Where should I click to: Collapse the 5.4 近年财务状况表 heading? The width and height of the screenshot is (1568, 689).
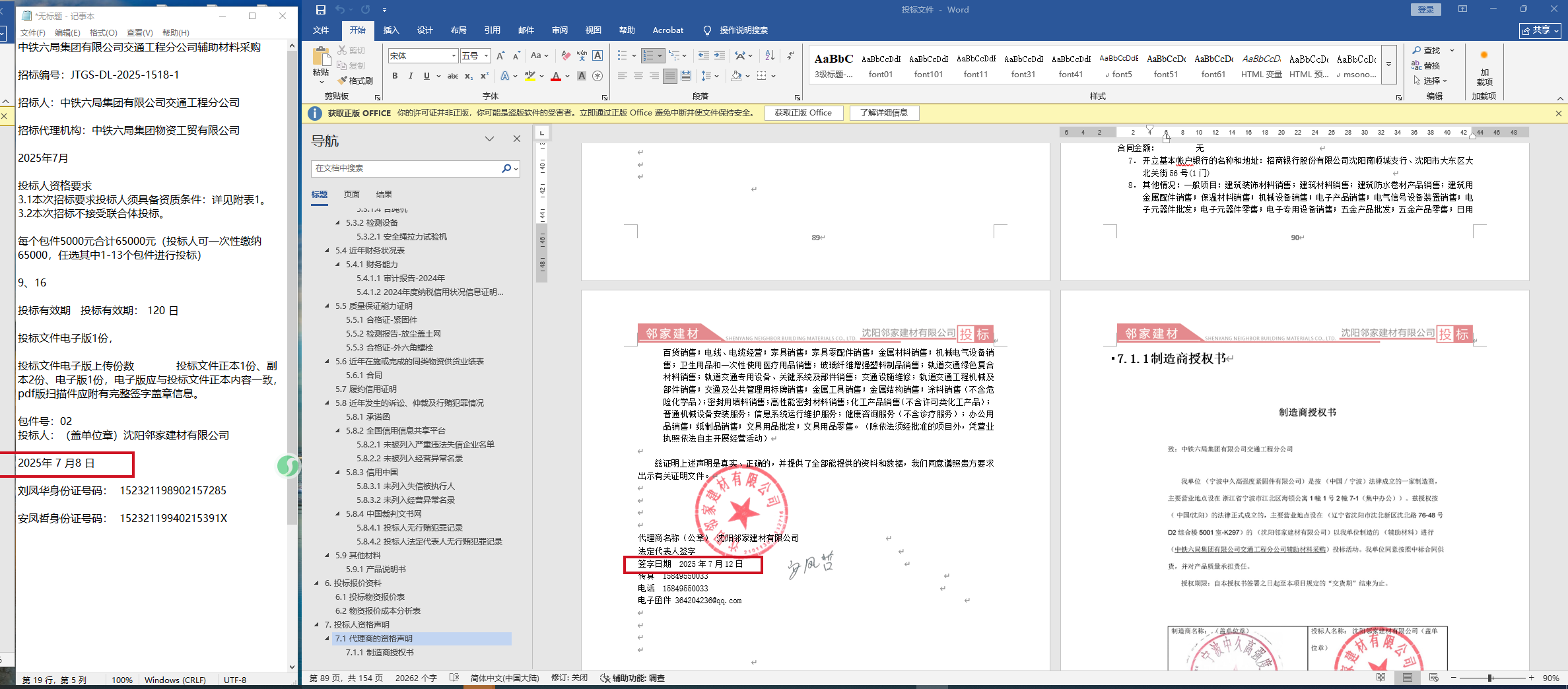(x=327, y=251)
